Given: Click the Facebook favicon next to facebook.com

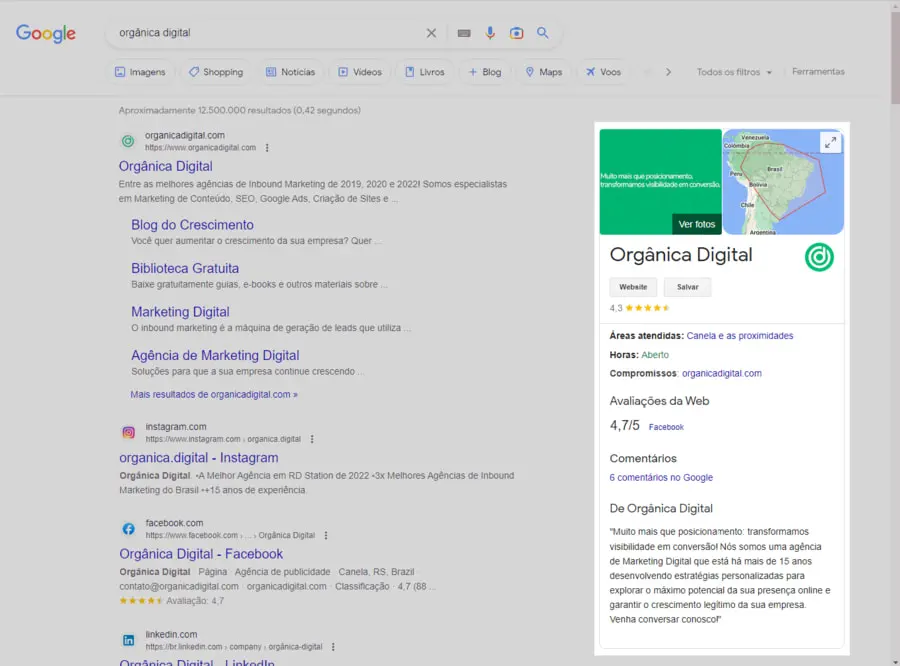Looking at the screenshot, I should pyautogui.click(x=128, y=528).
